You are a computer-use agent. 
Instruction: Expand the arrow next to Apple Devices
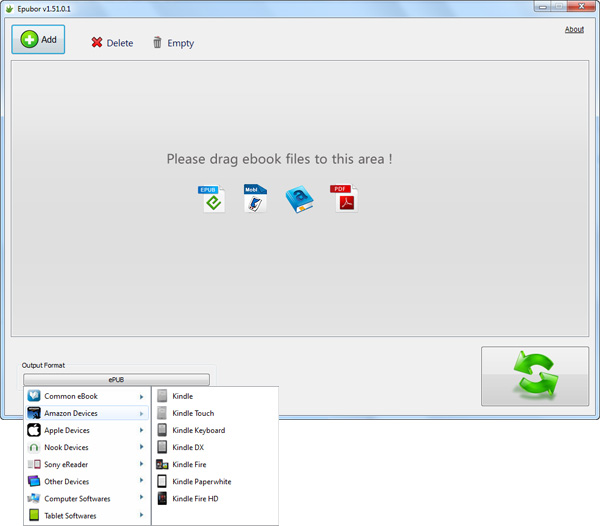(x=141, y=430)
